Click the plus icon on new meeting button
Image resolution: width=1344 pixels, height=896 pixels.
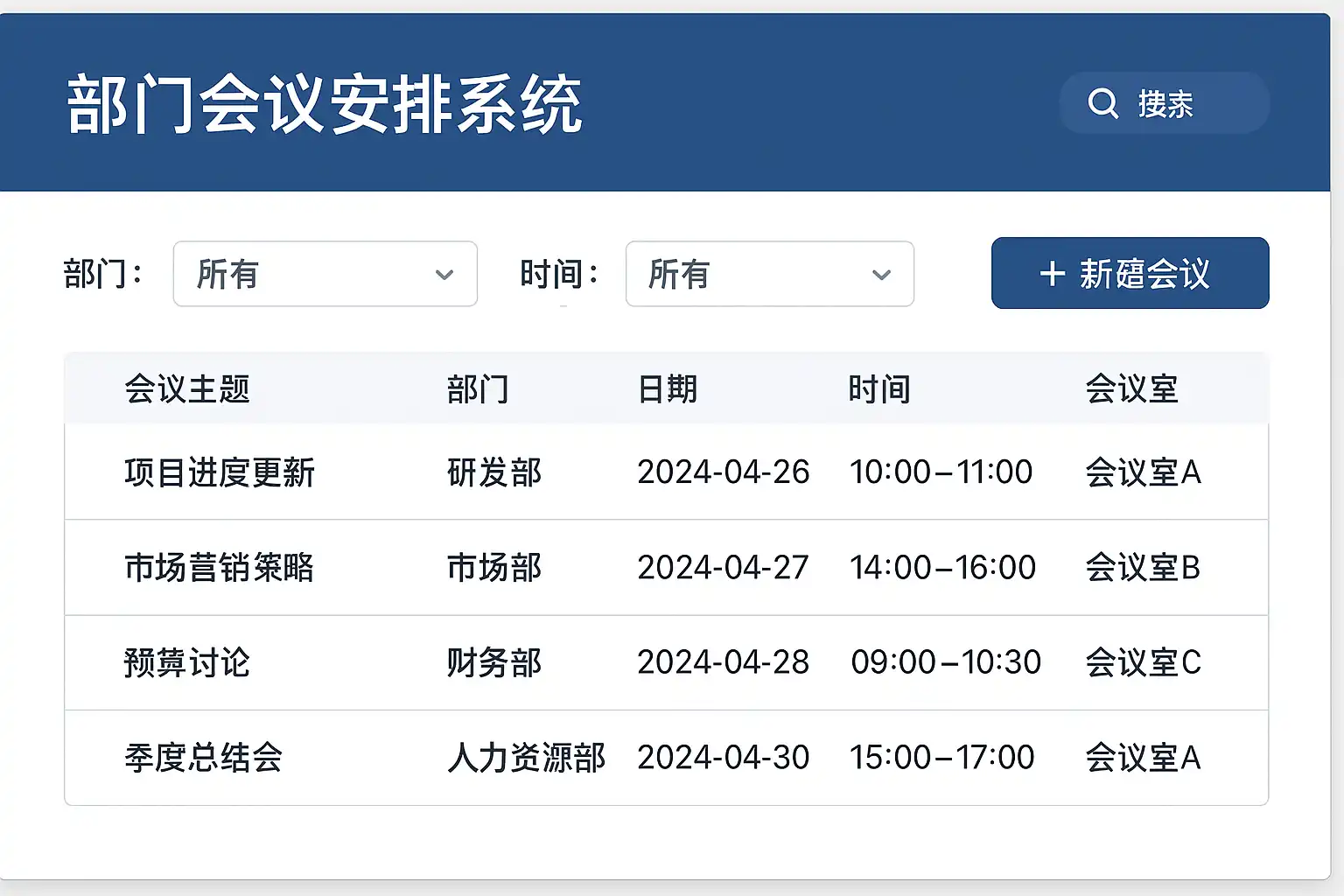pyautogui.click(x=1052, y=274)
